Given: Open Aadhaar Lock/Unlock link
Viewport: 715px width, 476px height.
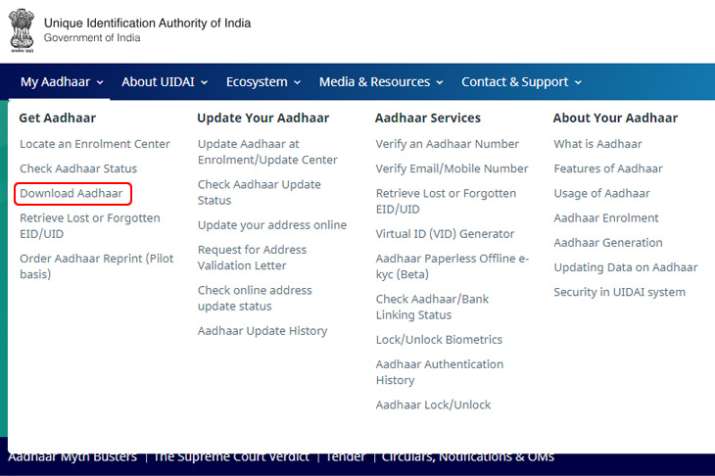Looking at the screenshot, I should point(434,405).
